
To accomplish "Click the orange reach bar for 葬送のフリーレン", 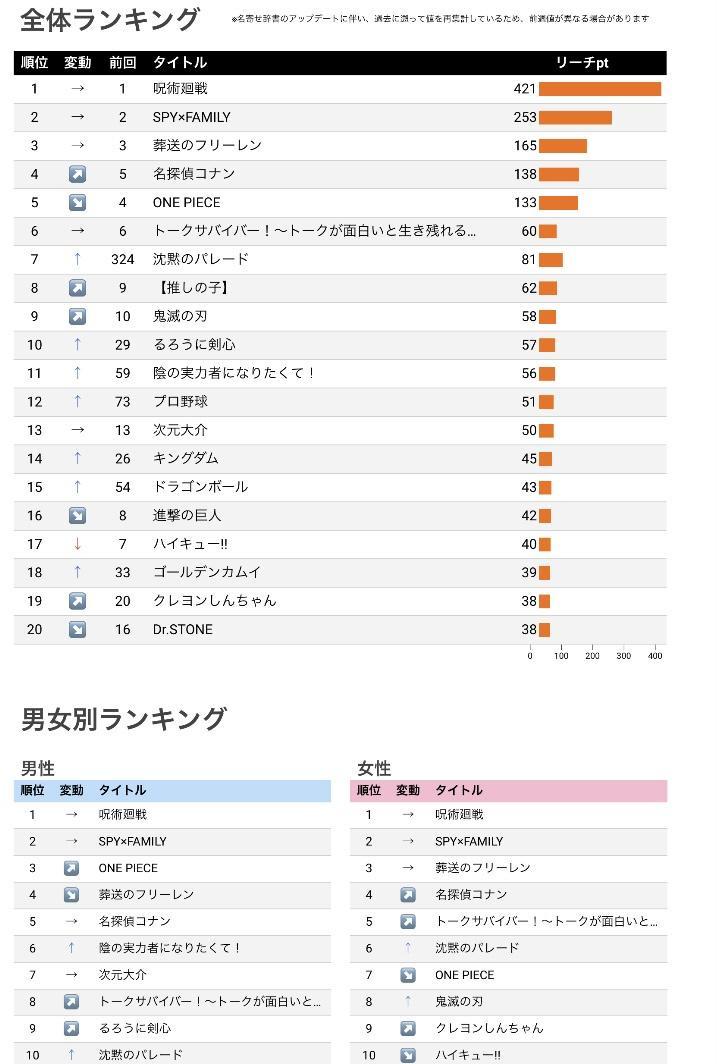I will pos(563,146).
